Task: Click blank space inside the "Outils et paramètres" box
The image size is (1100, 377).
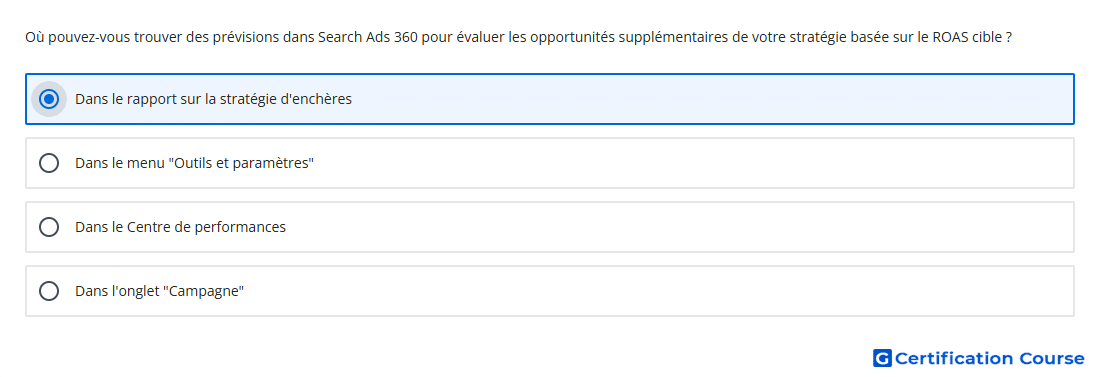Action: 702,163
